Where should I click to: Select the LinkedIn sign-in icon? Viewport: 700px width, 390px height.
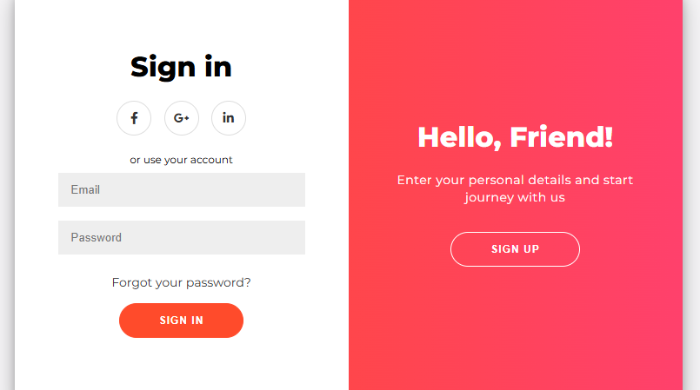point(229,118)
